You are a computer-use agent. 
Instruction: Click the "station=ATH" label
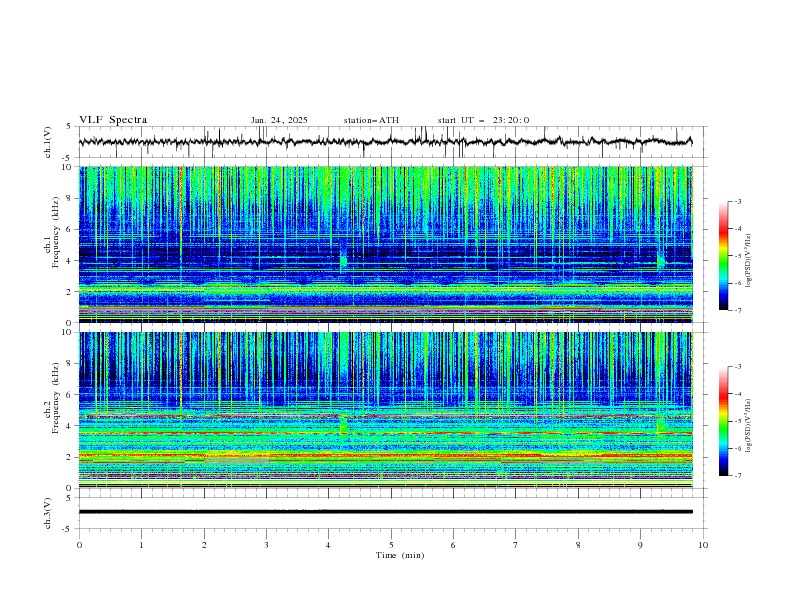point(371,120)
